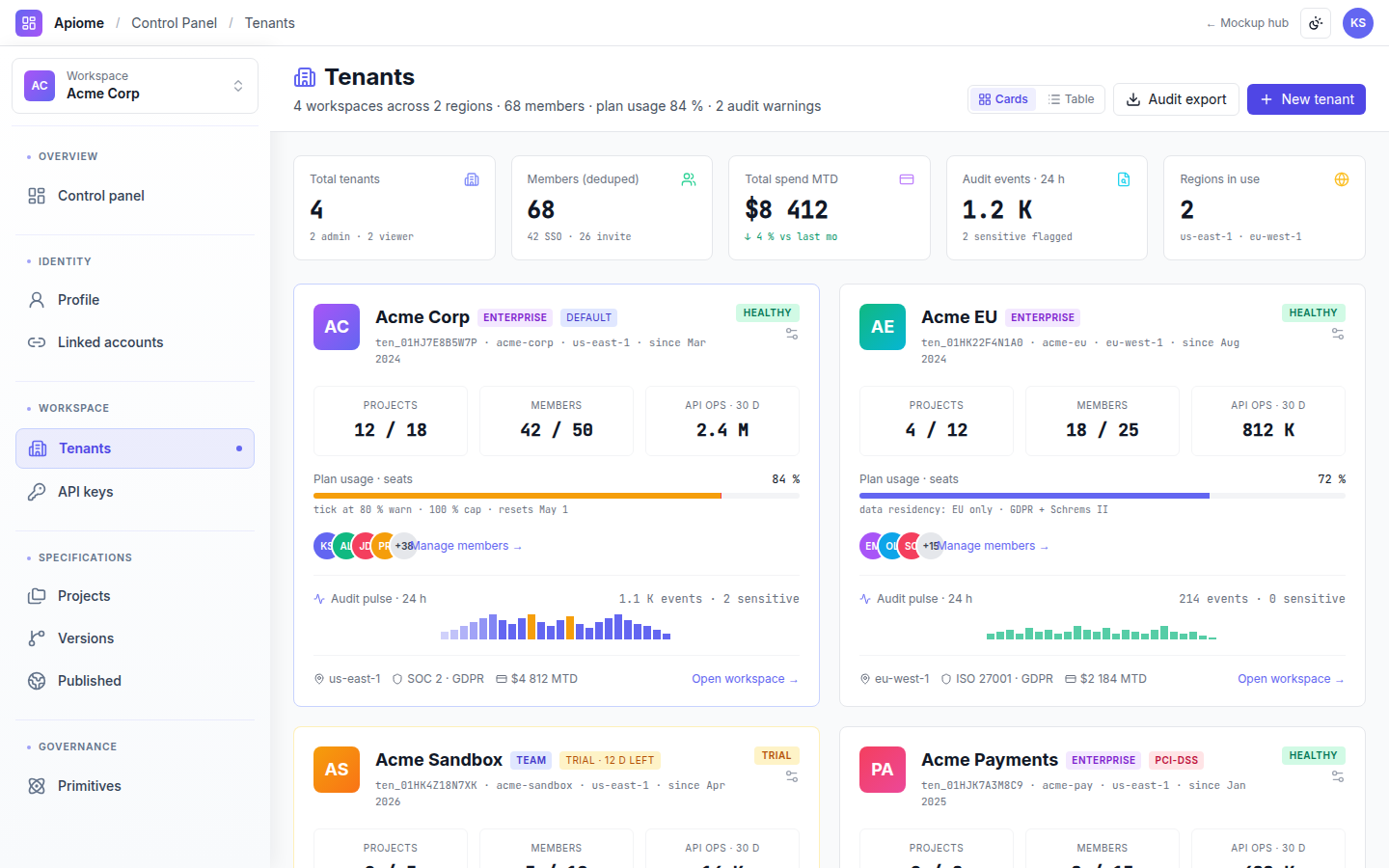Click the +15 members overflow badge
This screenshot has width=1389, height=868.
tap(931, 546)
